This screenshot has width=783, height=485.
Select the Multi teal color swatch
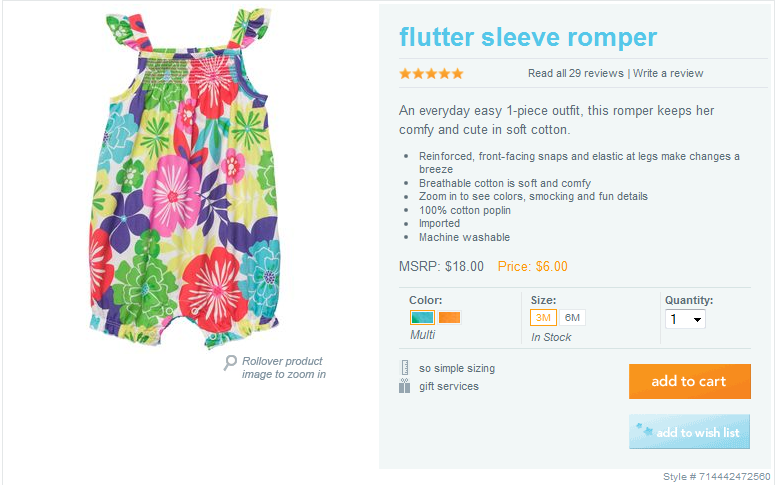pos(422,318)
